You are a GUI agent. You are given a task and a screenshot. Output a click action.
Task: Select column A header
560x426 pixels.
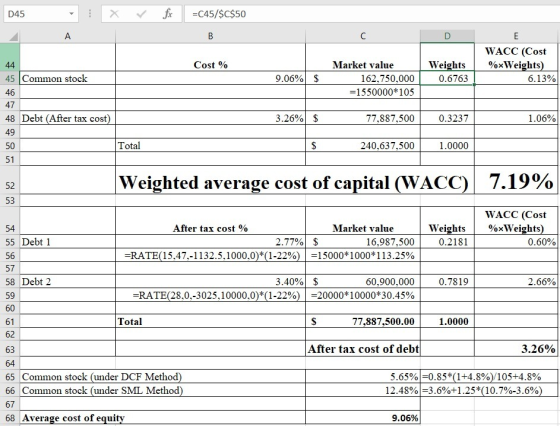(x=68, y=36)
